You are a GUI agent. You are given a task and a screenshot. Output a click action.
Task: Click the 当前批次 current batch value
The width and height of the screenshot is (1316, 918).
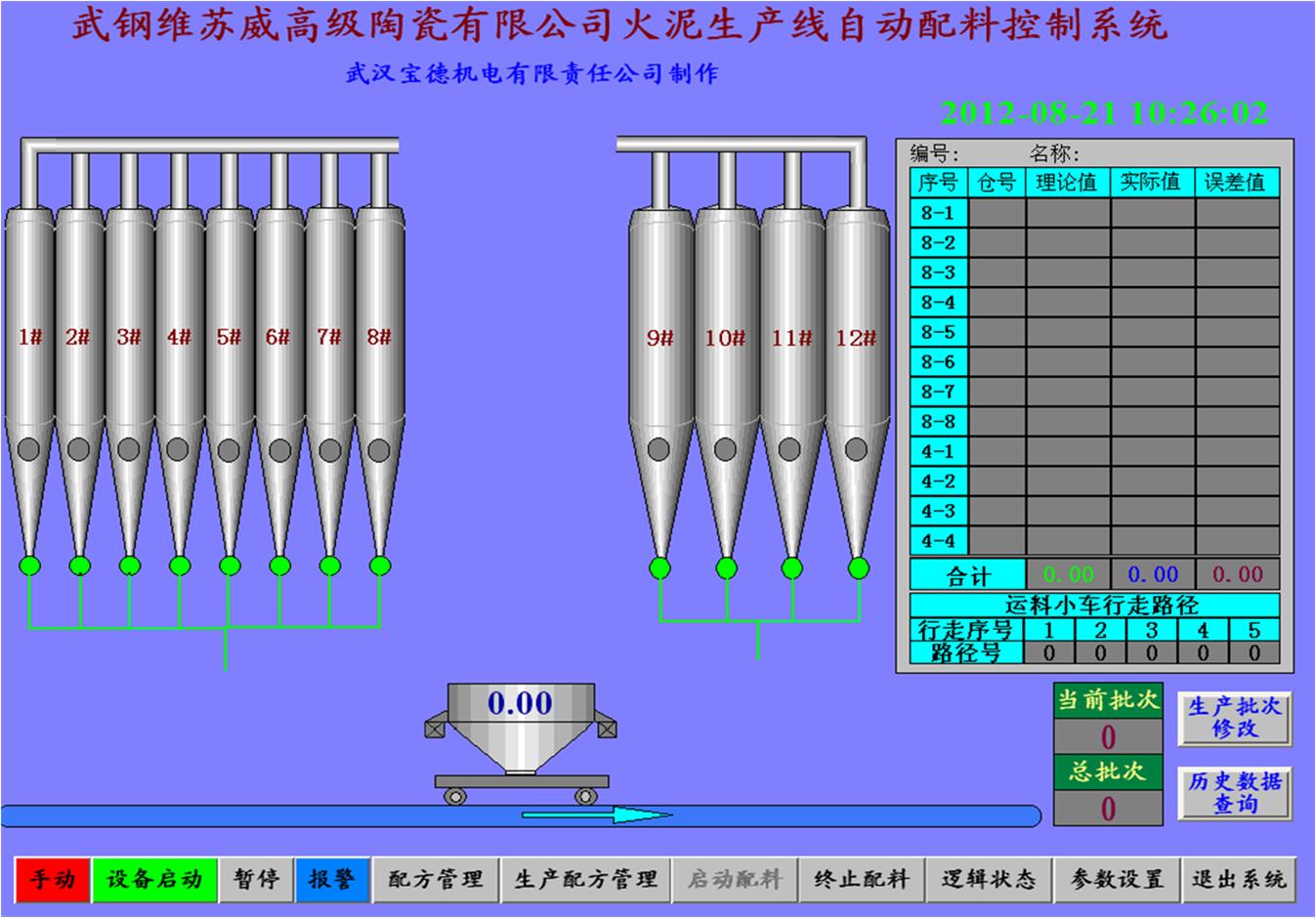[1108, 736]
